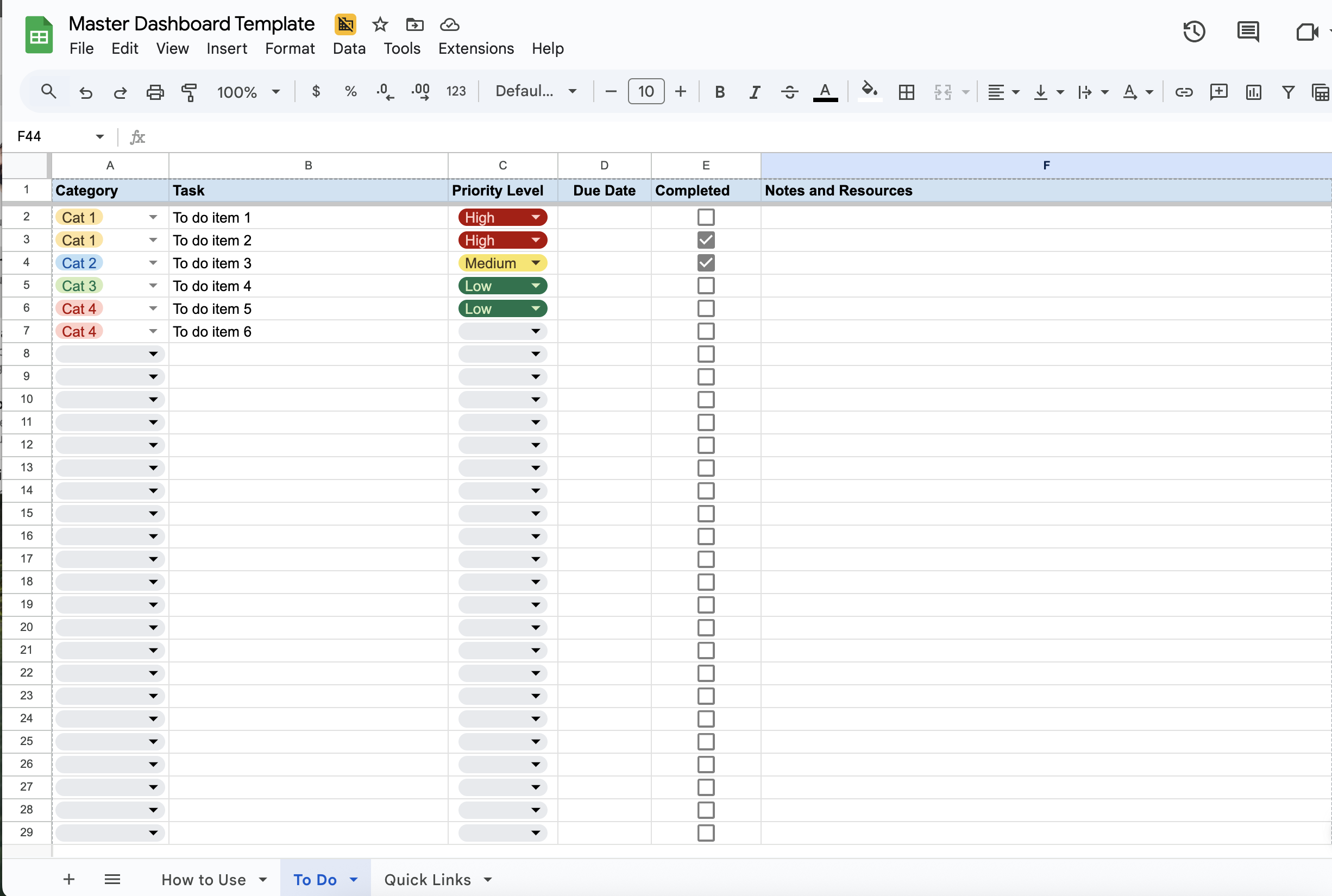Click the print icon
Image resolution: width=1332 pixels, height=896 pixels.
coord(155,92)
